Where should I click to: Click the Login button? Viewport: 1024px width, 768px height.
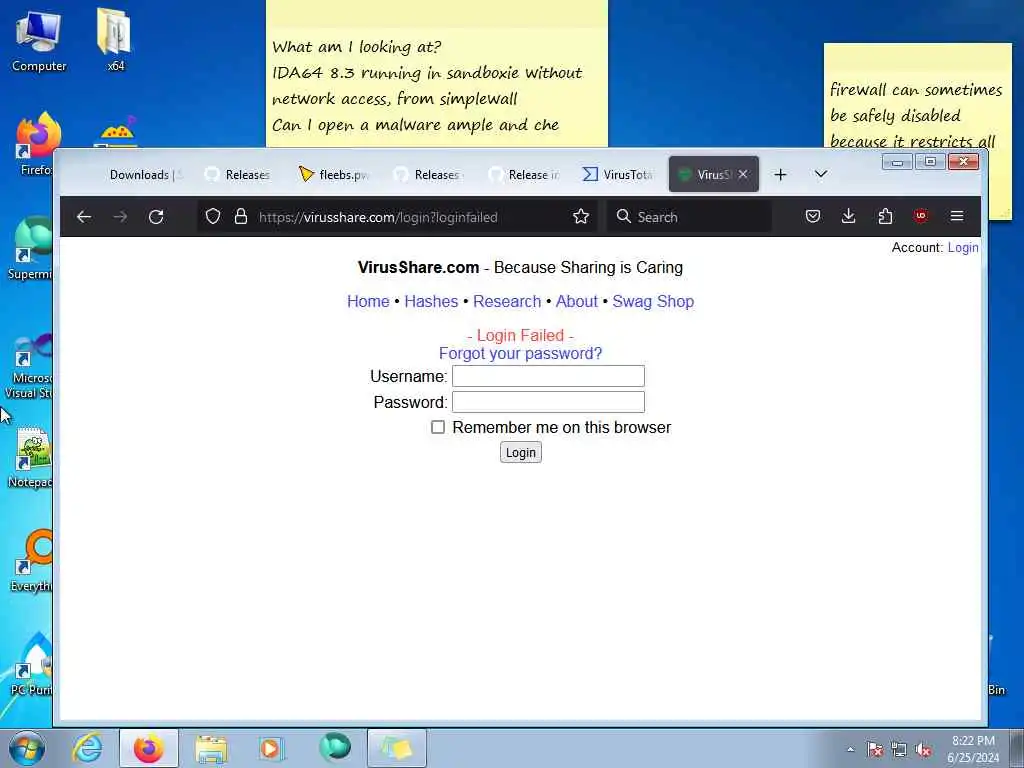tap(520, 453)
